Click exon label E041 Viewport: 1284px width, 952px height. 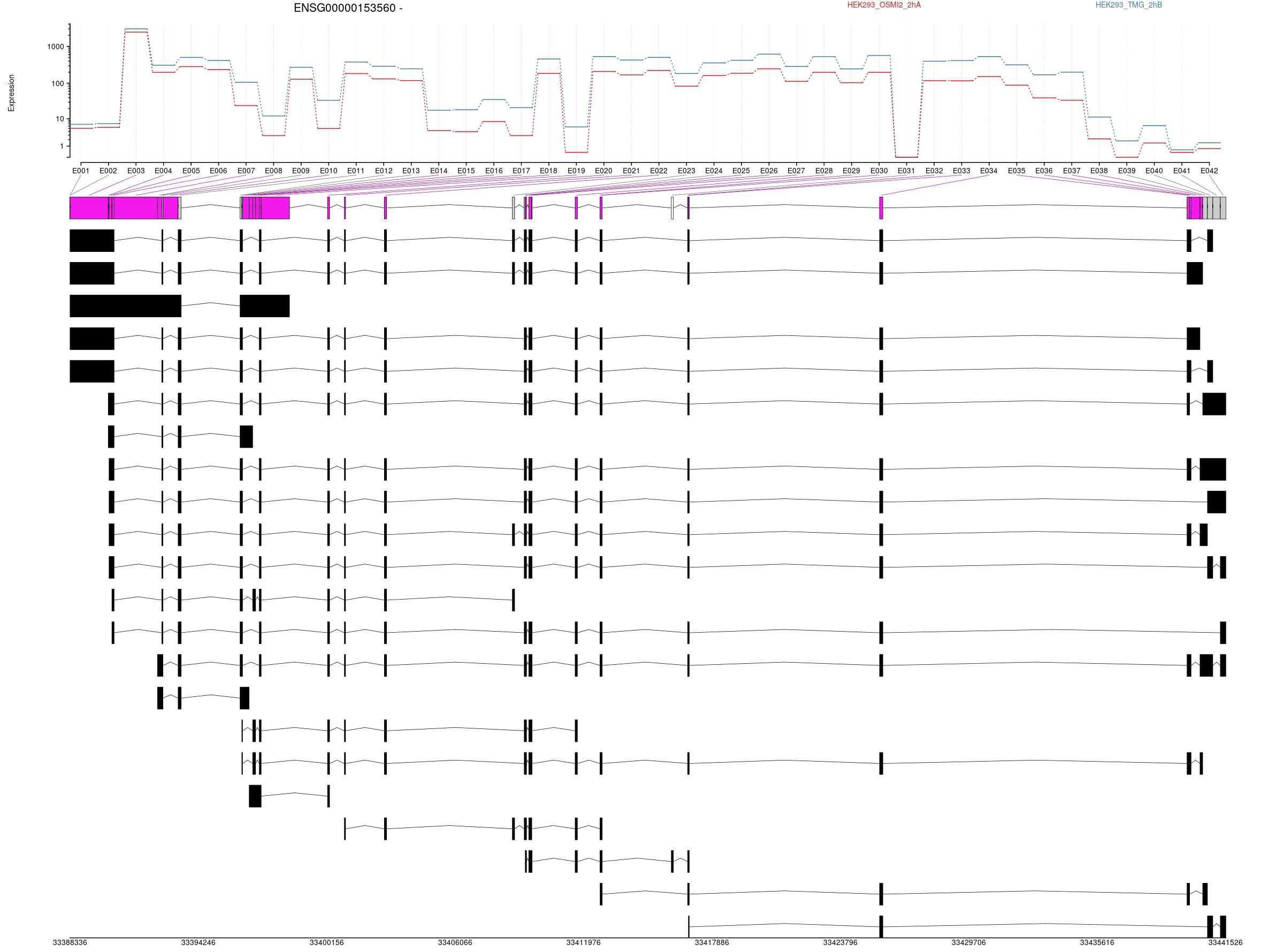[x=1181, y=171]
